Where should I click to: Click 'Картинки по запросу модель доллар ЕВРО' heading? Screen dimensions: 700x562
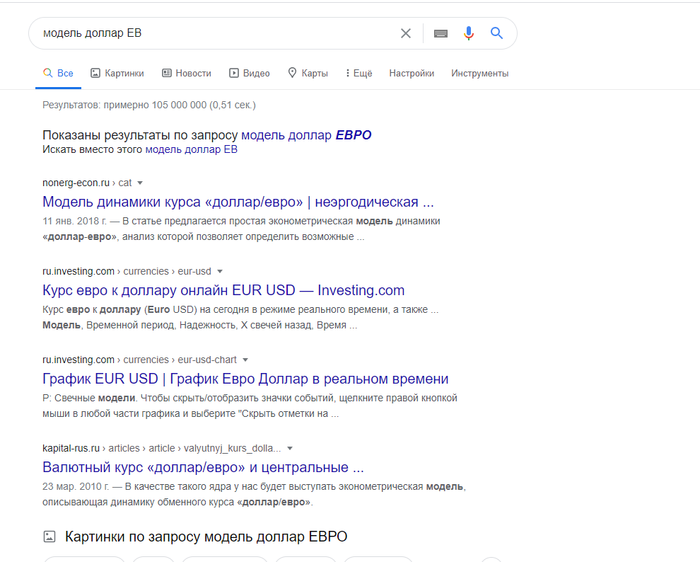[x=206, y=537]
